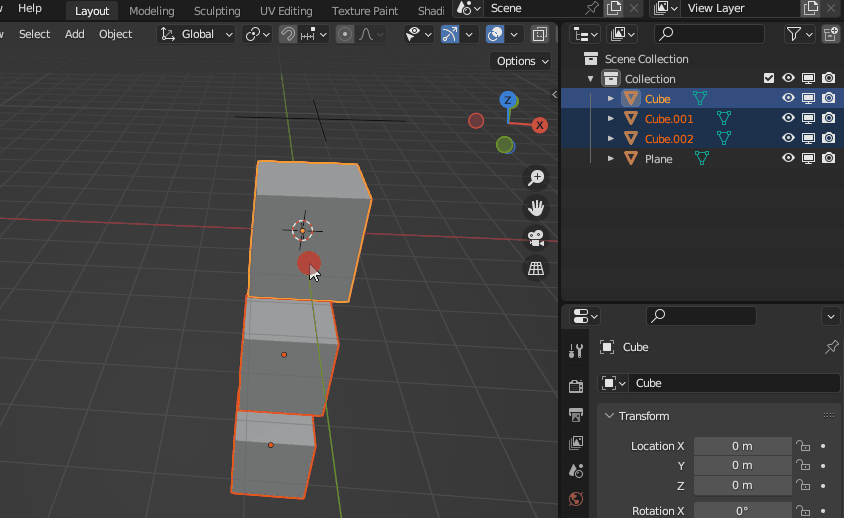Viewport: 844px width, 518px height.
Task: Click the X axis on navigation gizmo
Action: pos(539,125)
